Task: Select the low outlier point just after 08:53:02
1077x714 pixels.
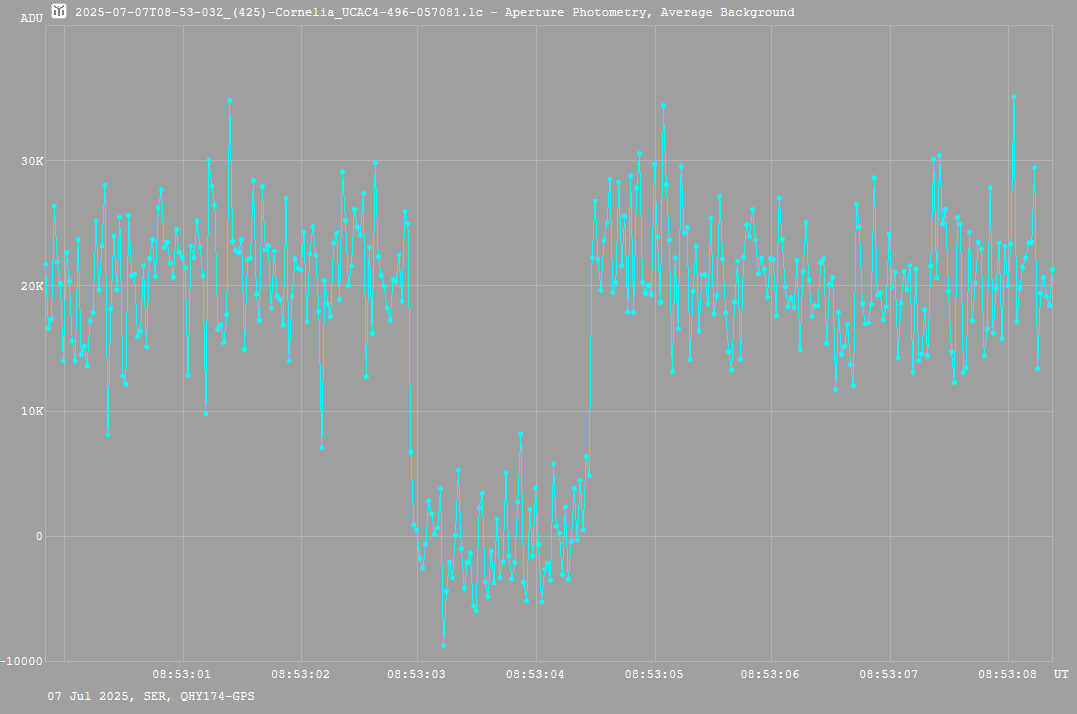Action: (321, 447)
